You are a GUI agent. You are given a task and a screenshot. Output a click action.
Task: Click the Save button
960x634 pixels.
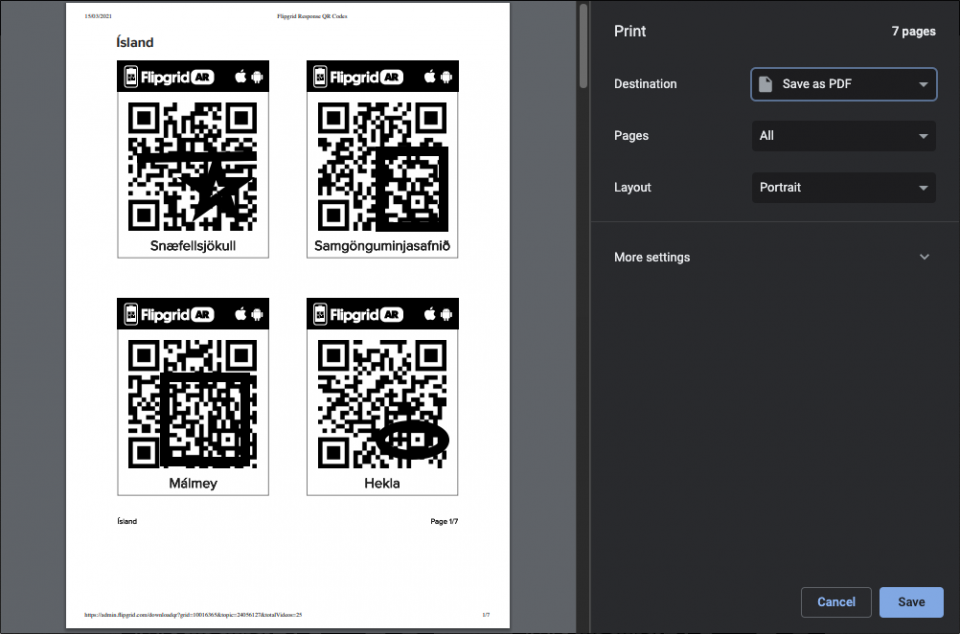pos(911,602)
